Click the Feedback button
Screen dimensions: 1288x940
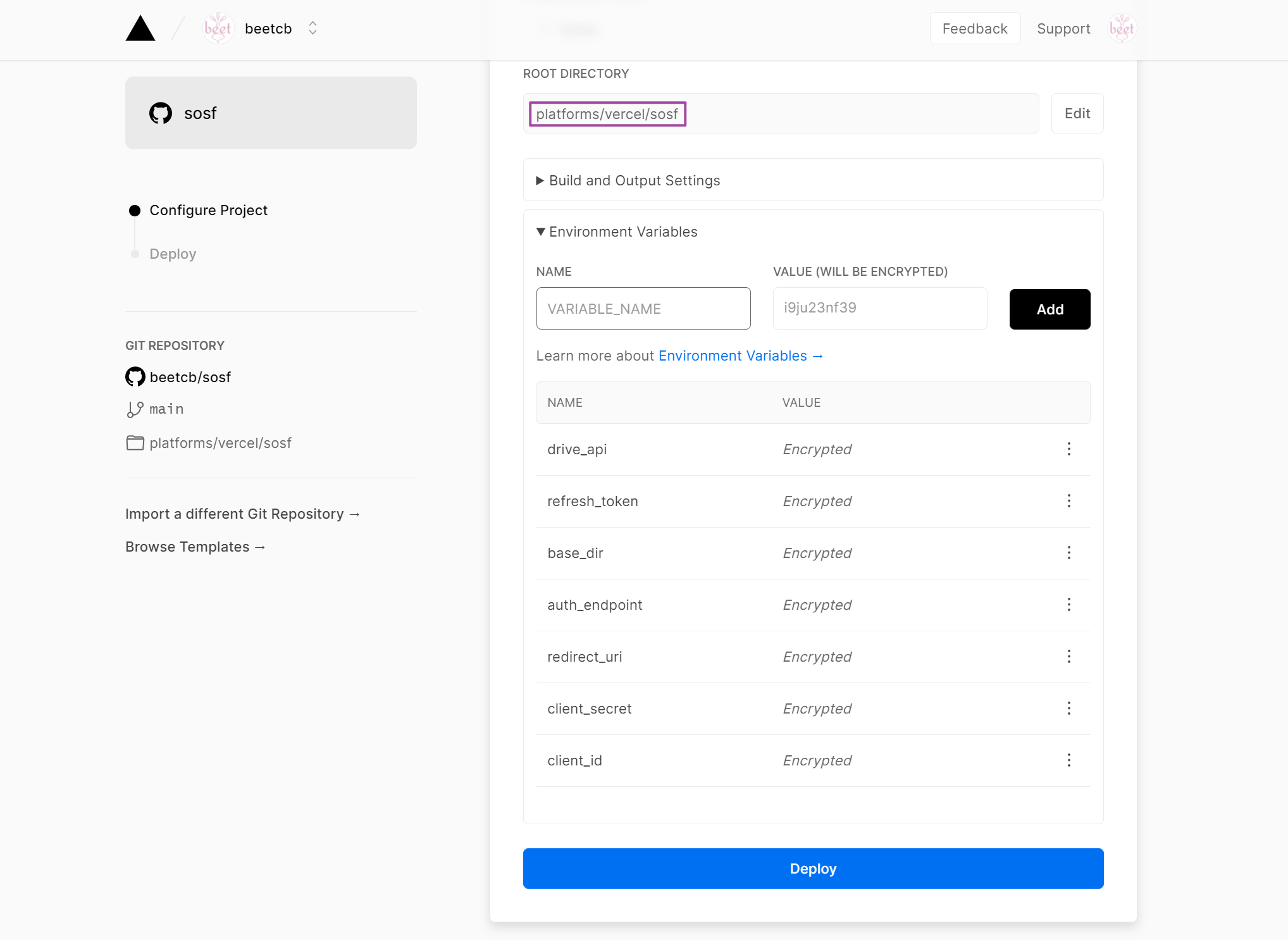[974, 28]
